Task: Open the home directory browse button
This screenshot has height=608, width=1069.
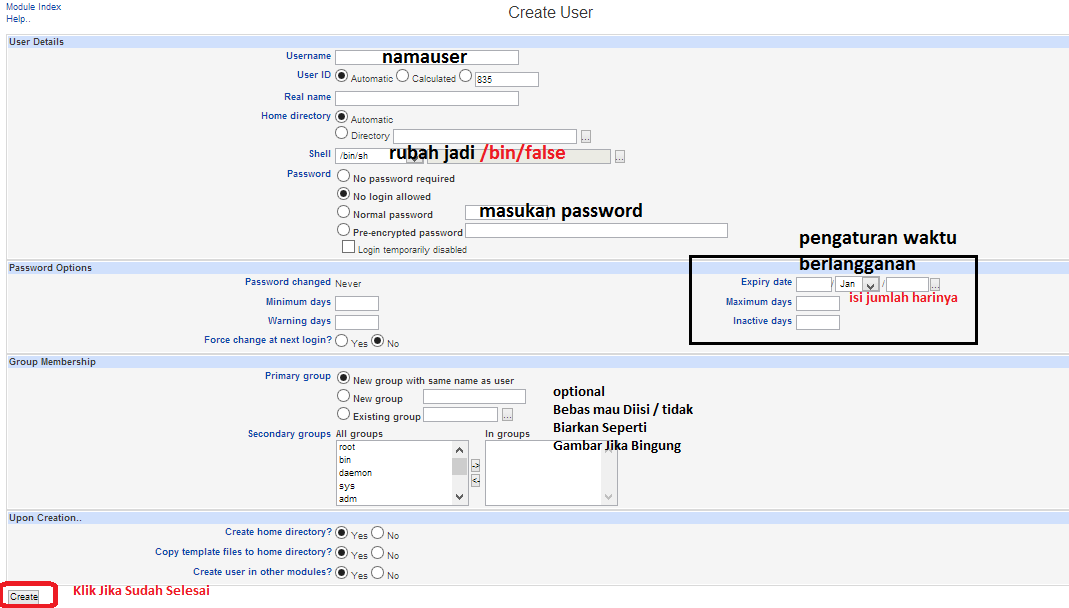Action: 586,137
